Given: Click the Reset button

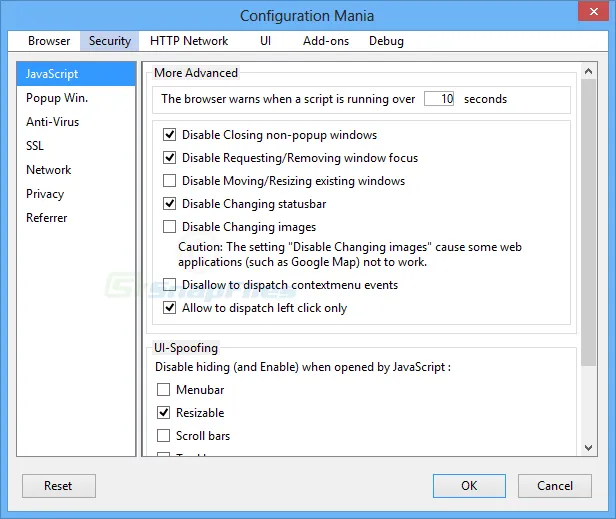Looking at the screenshot, I should [59, 486].
